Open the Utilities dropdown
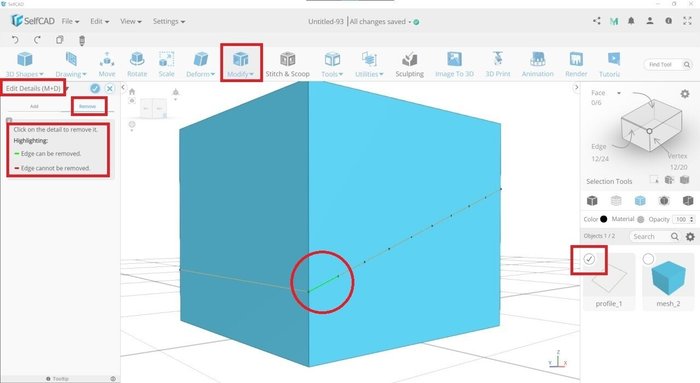700x383 pixels. (369, 65)
